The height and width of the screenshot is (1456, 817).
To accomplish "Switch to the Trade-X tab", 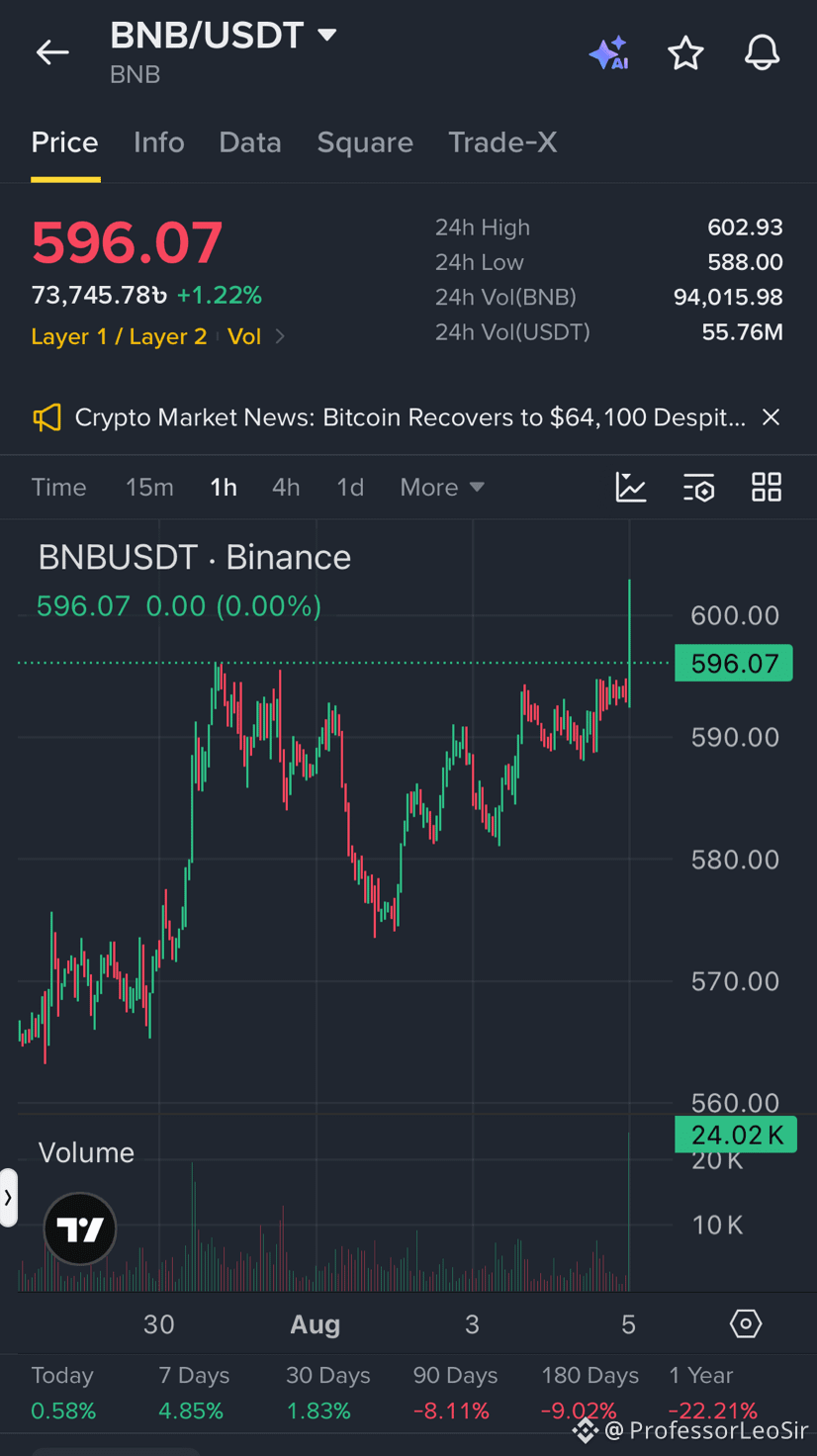I will pyautogui.click(x=502, y=142).
